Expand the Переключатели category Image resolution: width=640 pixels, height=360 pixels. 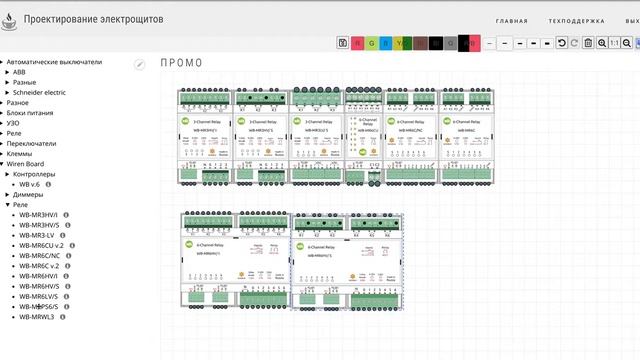click(2, 144)
